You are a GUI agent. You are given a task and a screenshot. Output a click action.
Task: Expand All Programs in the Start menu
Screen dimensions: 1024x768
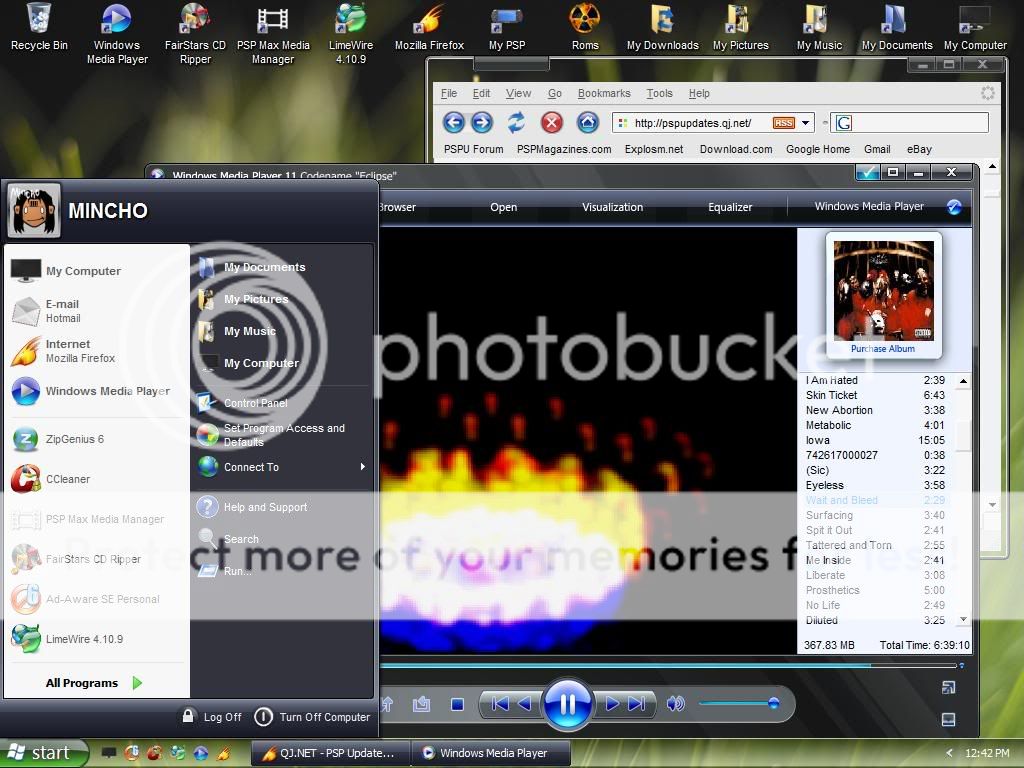click(x=94, y=683)
